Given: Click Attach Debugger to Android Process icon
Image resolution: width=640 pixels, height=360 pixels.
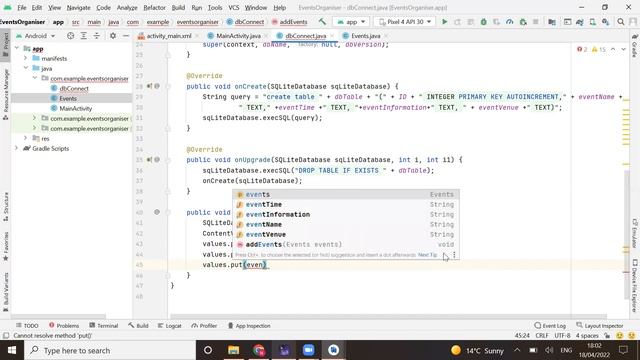Looking at the screenshot, I should (x=523, y=22).
